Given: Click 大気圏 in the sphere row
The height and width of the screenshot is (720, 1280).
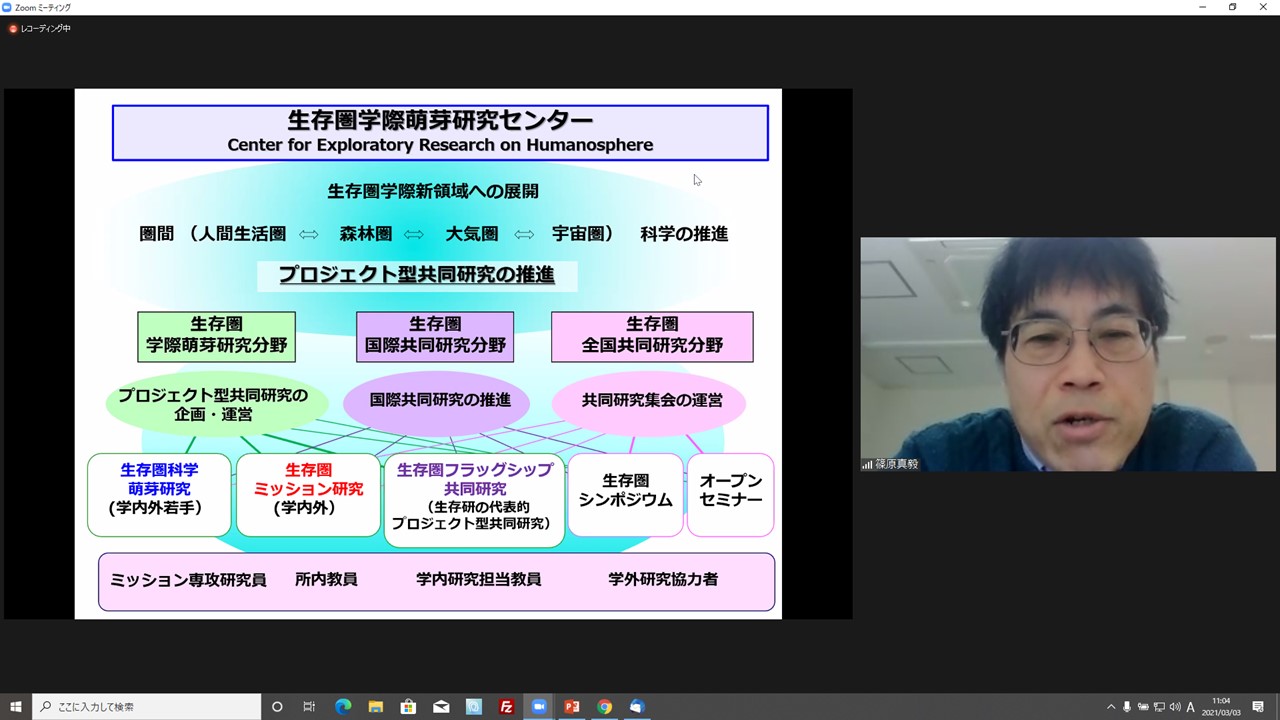Looking at the screenshot, I should tap(472, 234).
